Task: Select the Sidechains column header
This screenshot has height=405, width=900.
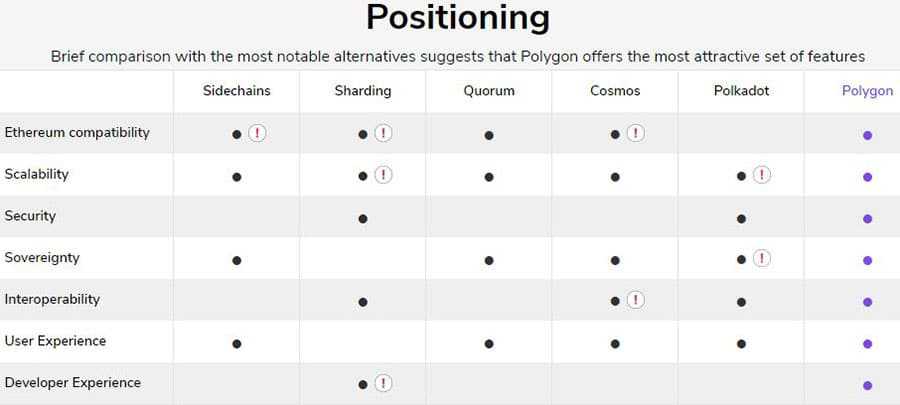Action: click(236, 91)
